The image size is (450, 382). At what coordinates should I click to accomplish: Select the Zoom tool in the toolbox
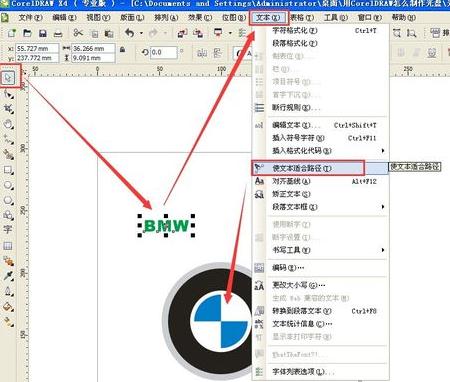8,124
